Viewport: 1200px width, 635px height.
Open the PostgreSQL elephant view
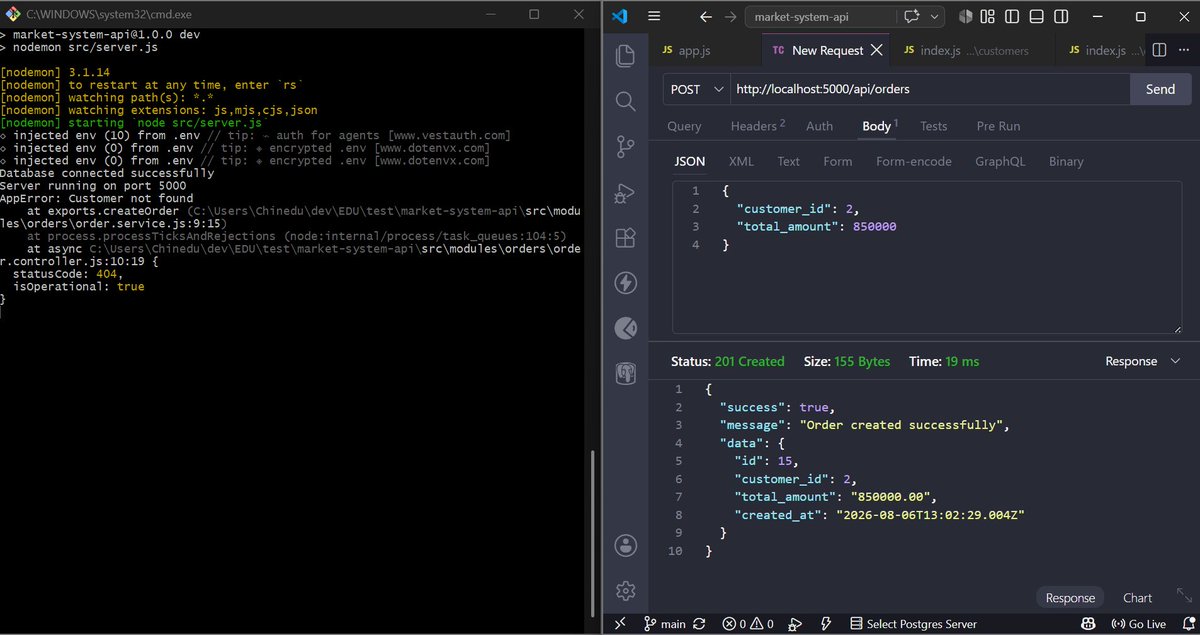(626, 373)
